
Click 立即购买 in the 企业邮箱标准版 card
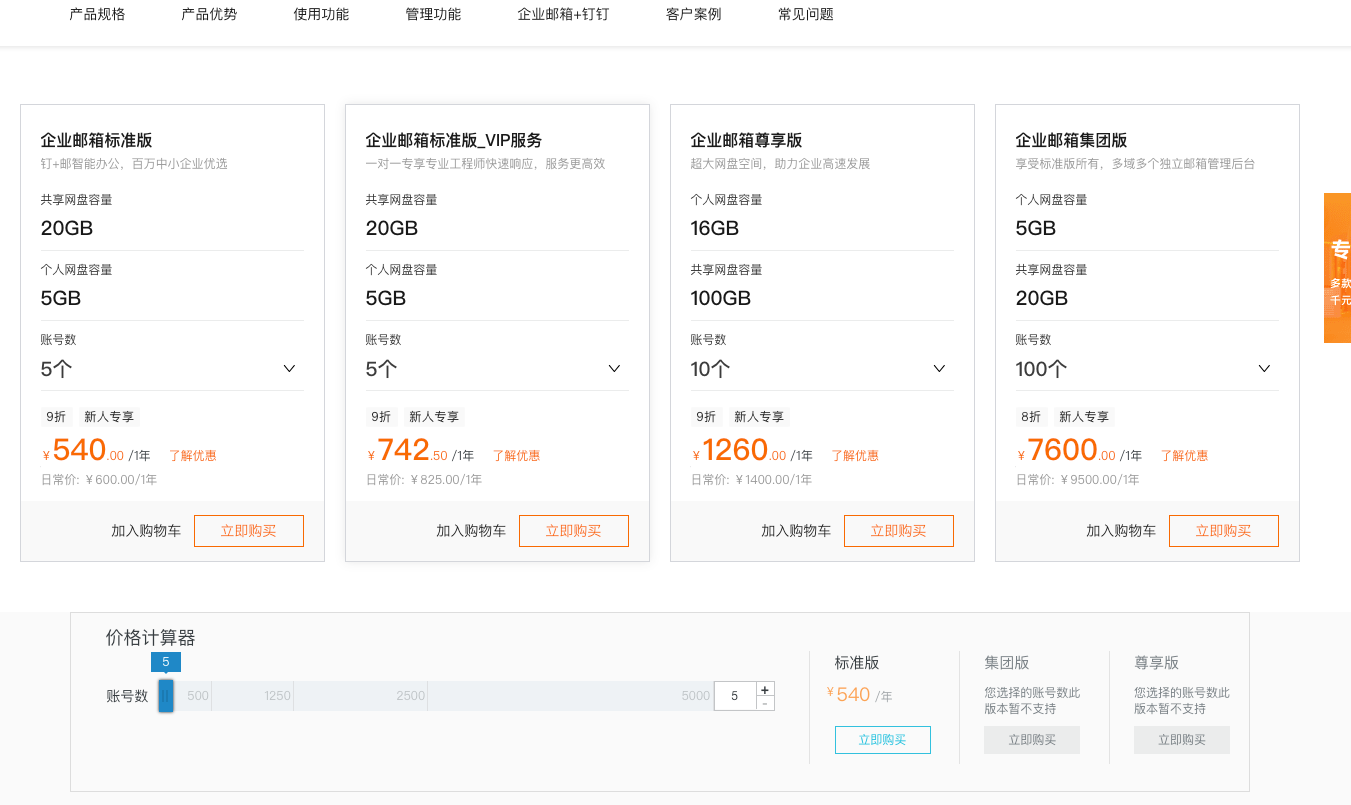pos(249,531)
